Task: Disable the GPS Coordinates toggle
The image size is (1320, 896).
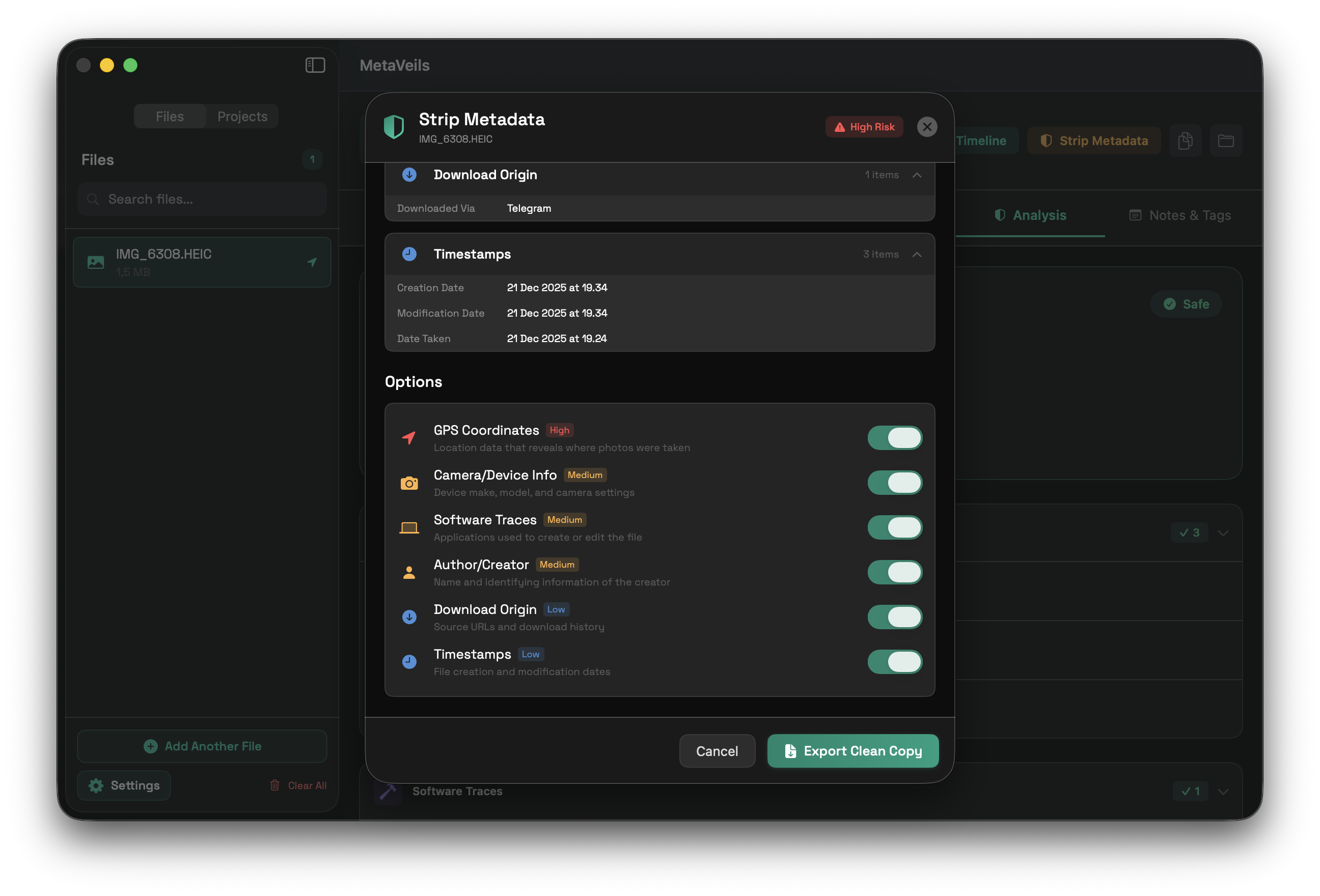Action: tap(895, 438)
